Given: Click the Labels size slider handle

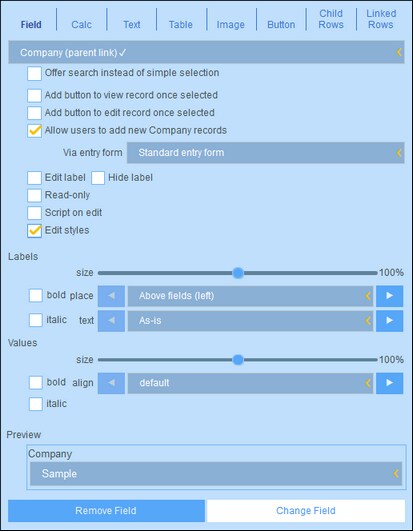Looking at the screenshot, I should [x=238, y=273].
